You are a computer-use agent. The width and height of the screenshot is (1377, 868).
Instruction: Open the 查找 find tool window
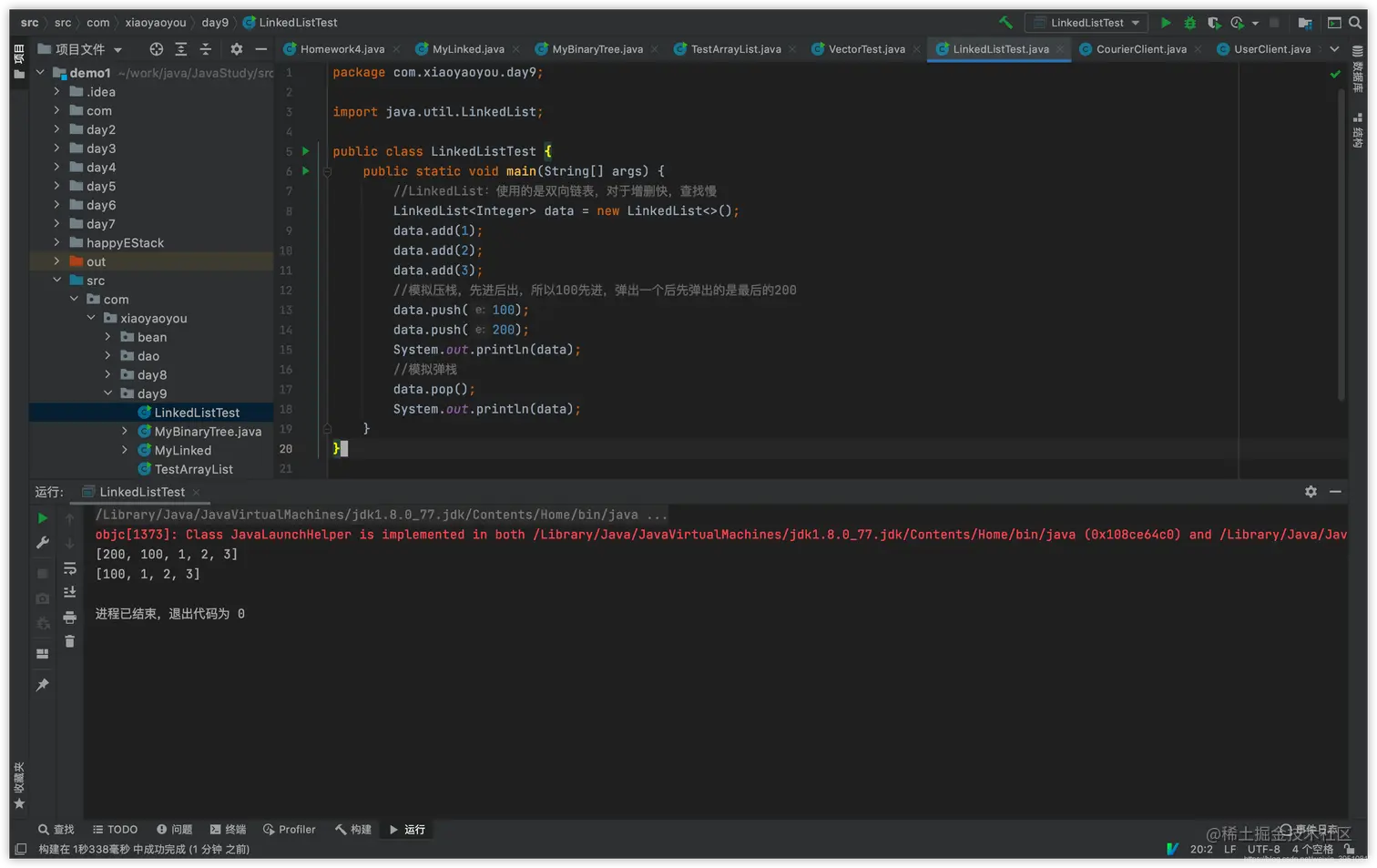[56, 830]
